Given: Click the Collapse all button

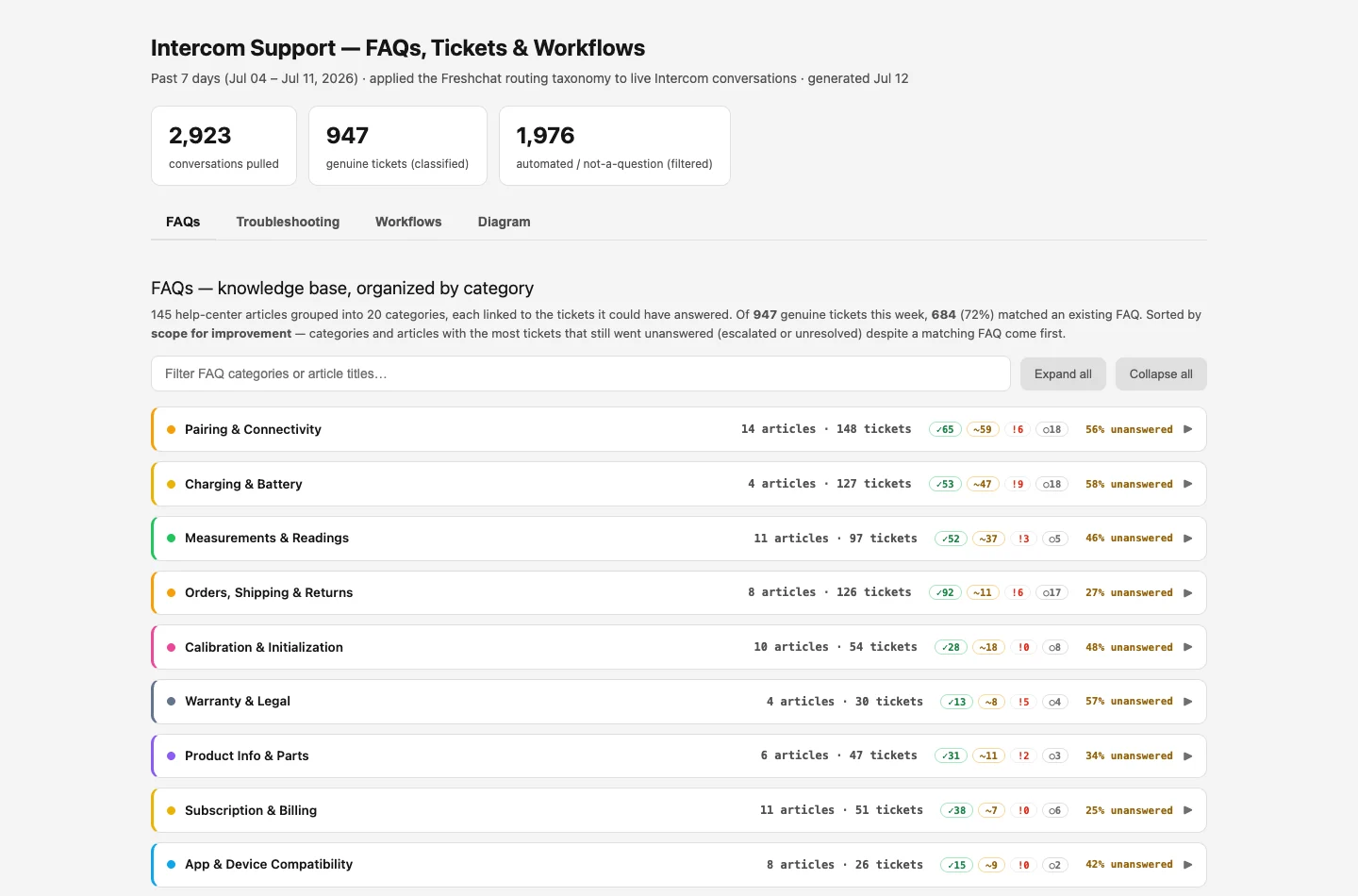Looking at the screenshot, I should coord(1161,373).
